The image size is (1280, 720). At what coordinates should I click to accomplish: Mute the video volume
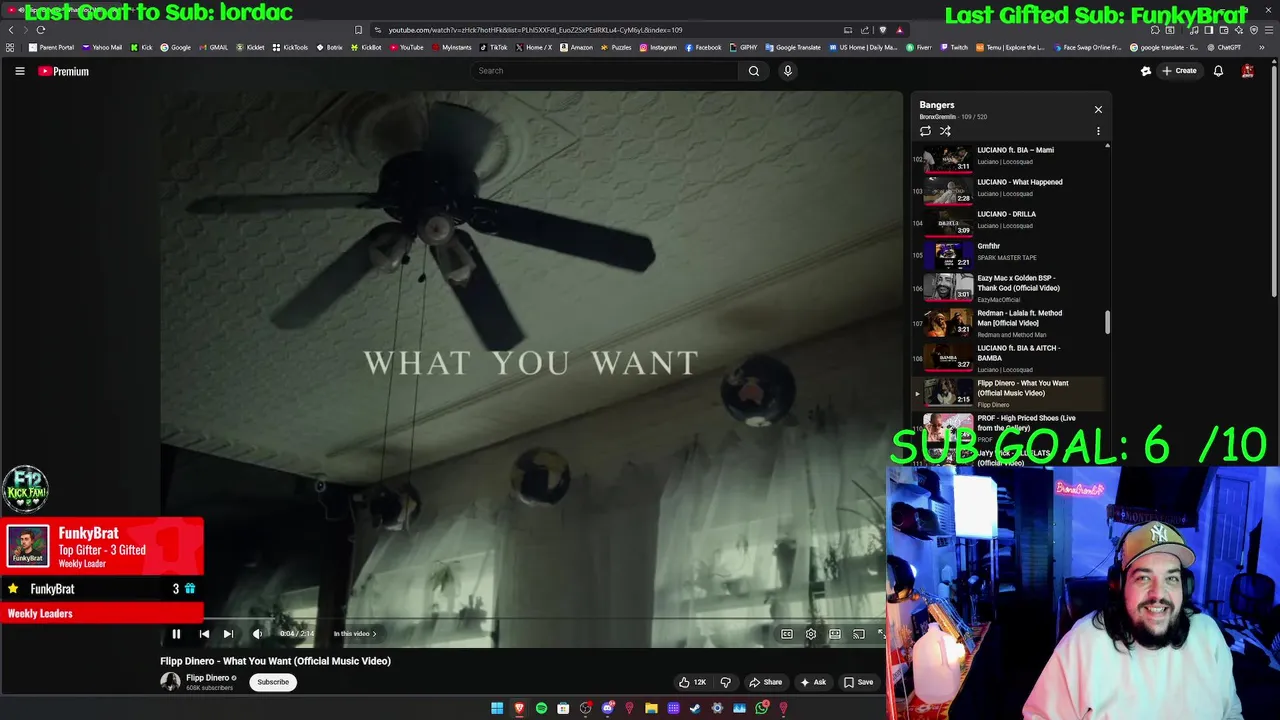[x=257, y=634]
